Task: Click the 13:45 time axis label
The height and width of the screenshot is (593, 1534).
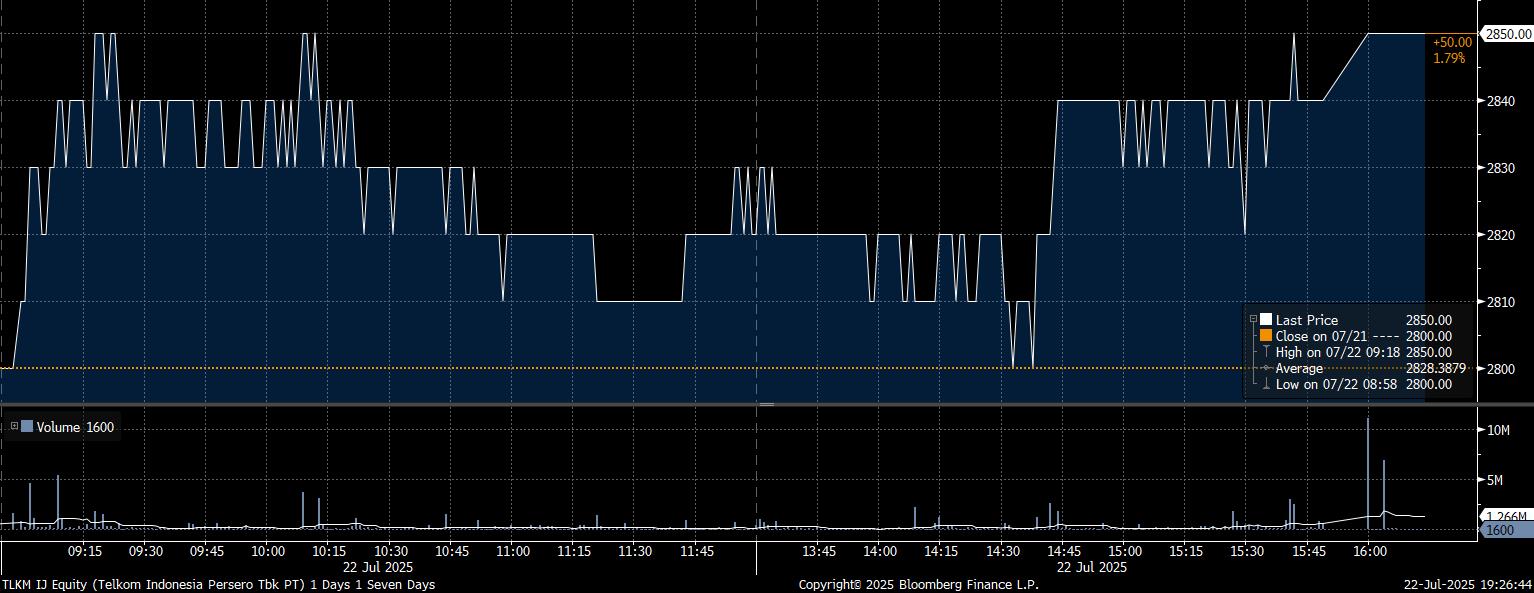Action: 819,551
